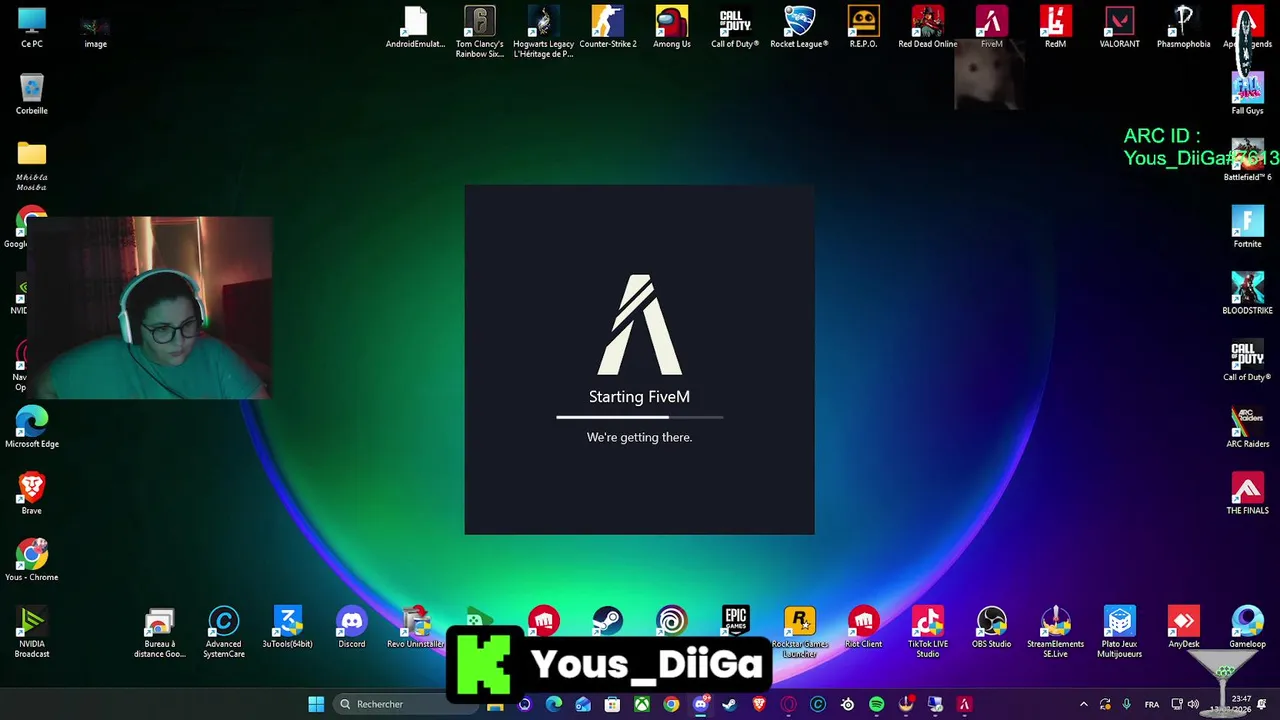Click the "We're getting there." message

tap(639, 437)
